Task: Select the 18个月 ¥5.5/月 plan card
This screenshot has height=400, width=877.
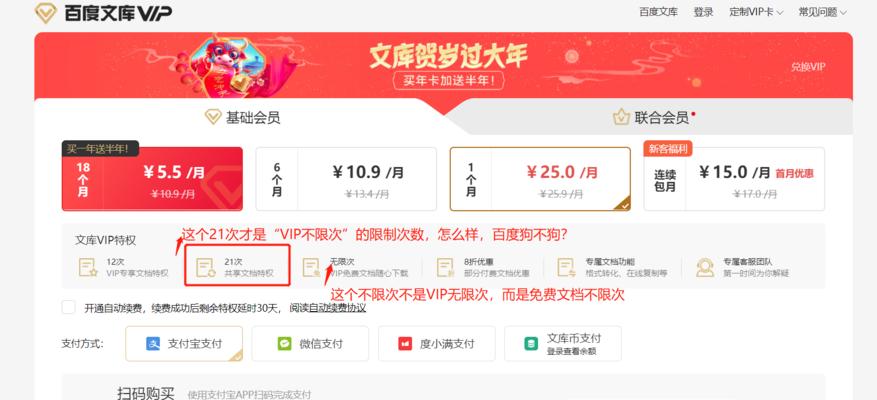Action: tap(152, 179)
